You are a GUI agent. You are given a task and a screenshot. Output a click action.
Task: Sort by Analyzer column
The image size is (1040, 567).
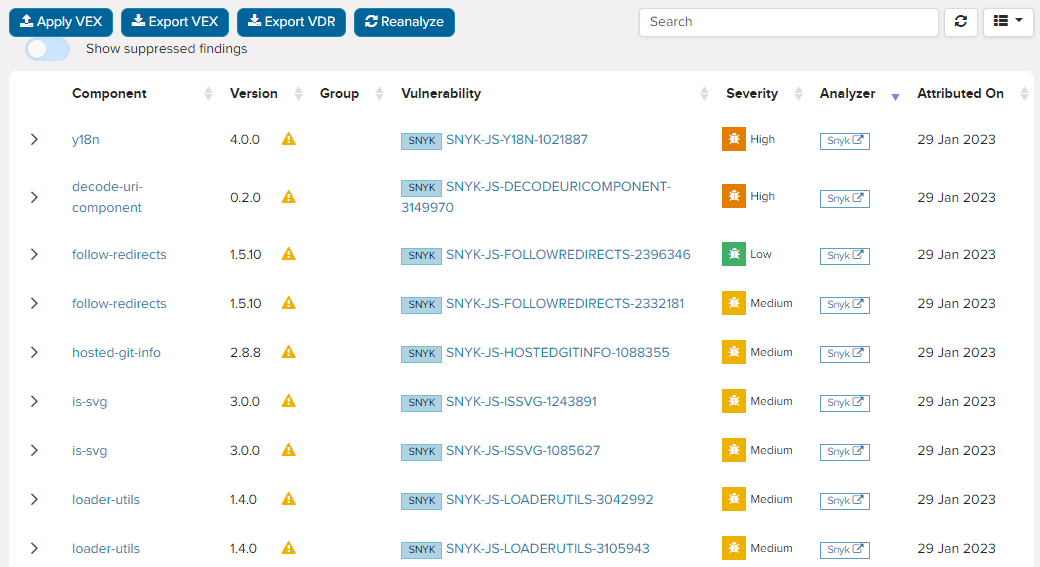click(x=848, y=94)
